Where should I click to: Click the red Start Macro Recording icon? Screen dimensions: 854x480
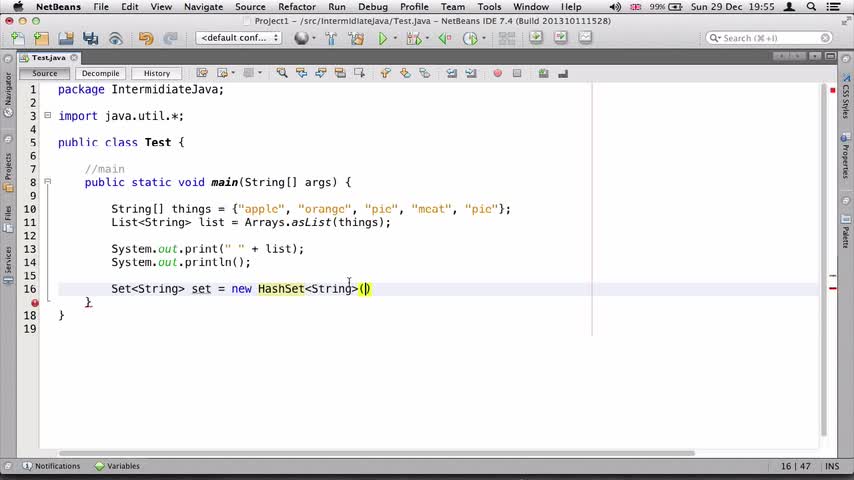(x=497, y=73)
